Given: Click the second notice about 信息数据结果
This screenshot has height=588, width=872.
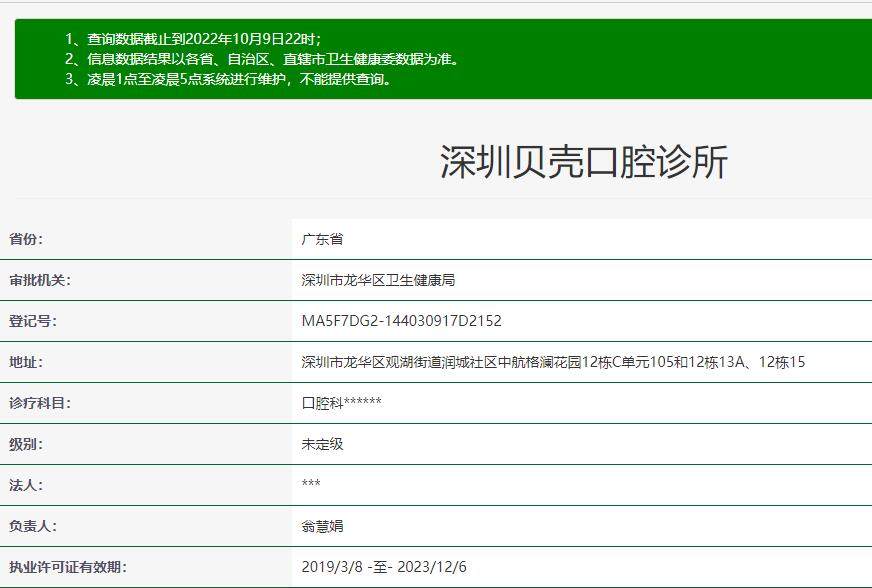Looking at the screenshot, I should [x=264, y=58].
